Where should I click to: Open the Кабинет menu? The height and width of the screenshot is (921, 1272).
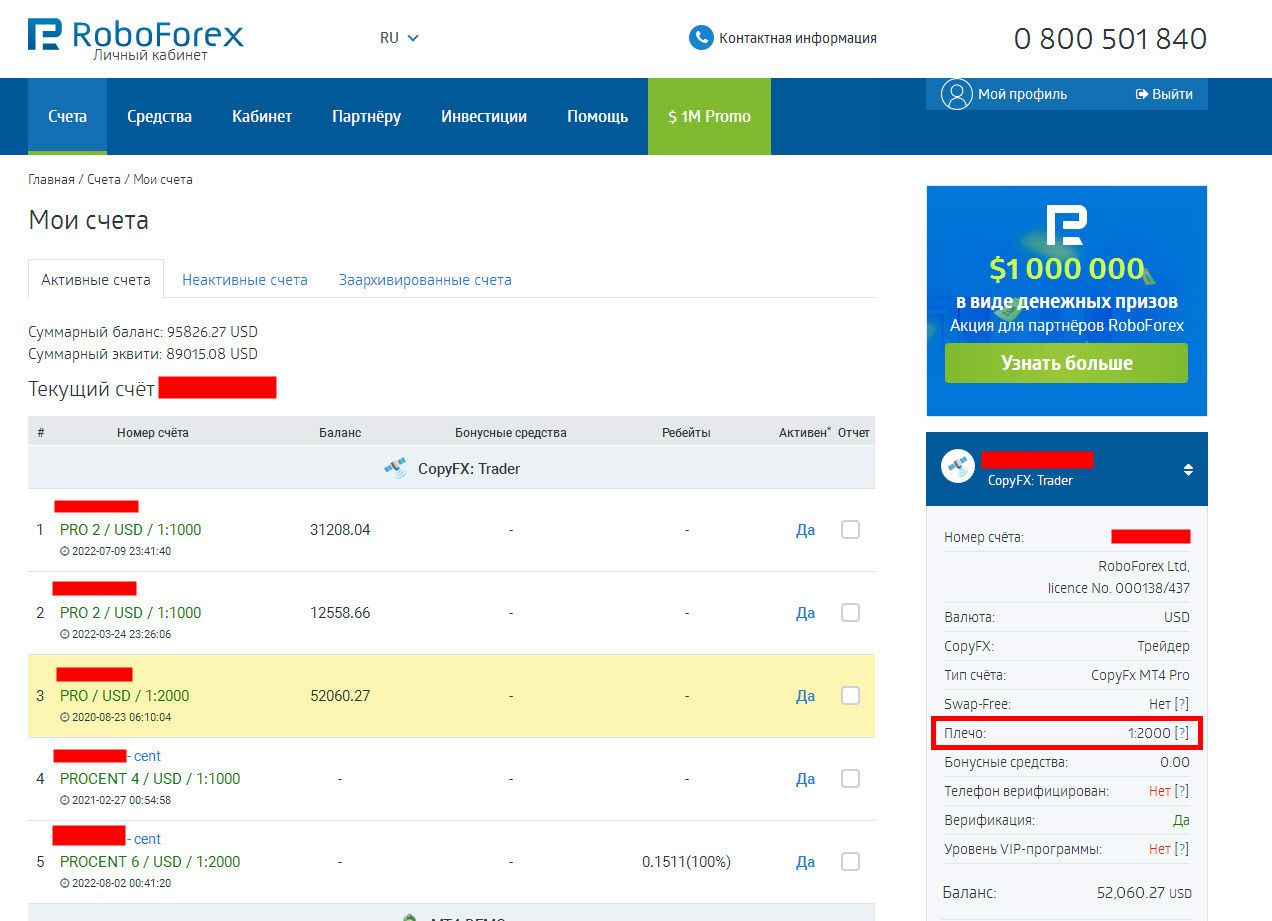pos(262,116)
